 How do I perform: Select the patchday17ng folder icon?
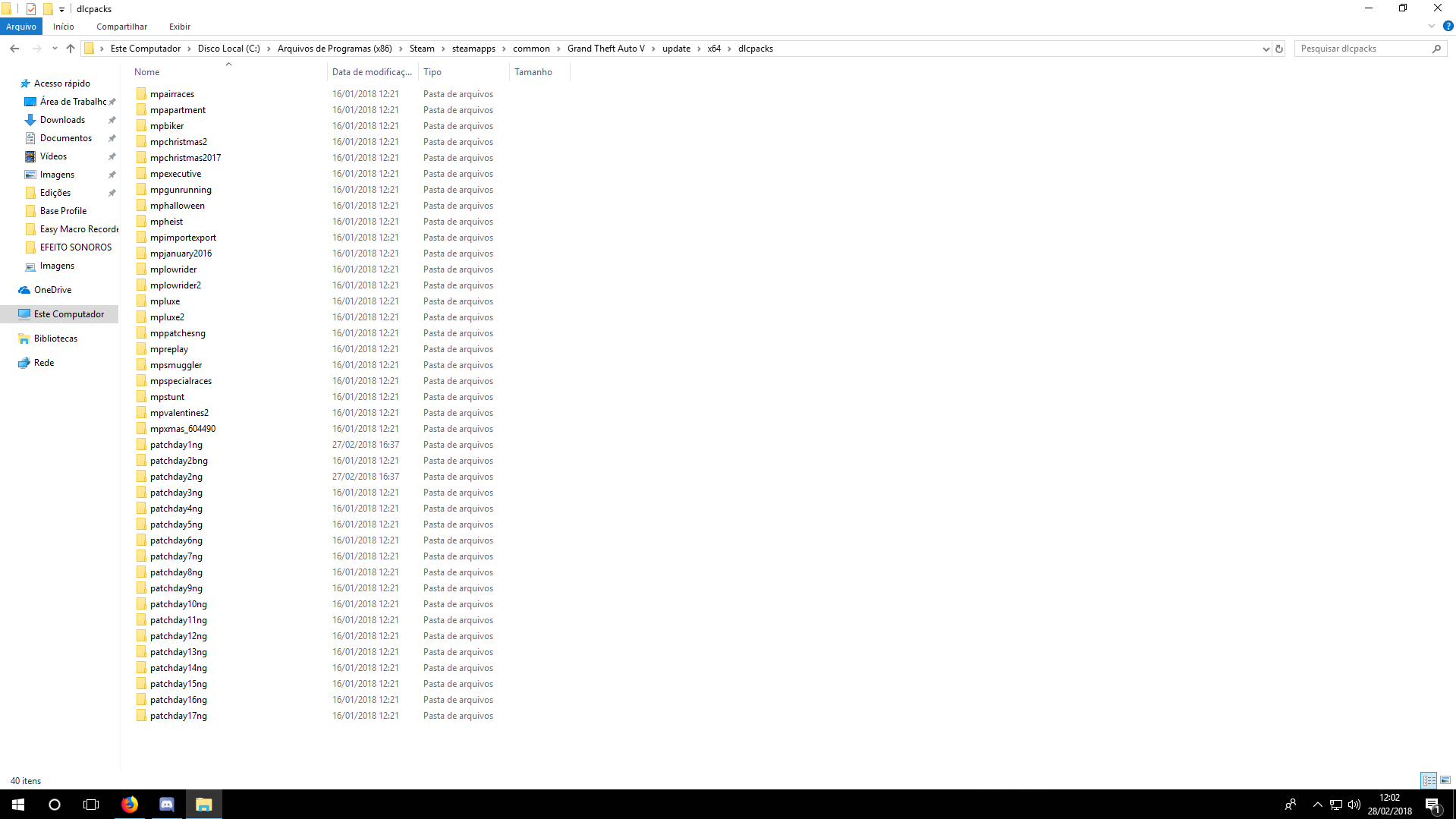tap(141, 715)
